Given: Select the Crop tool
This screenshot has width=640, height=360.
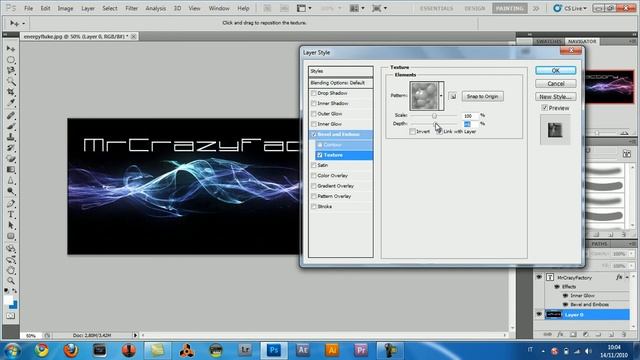Looking at the screenshot, I should pyautogui.click(x=11, y=92).
